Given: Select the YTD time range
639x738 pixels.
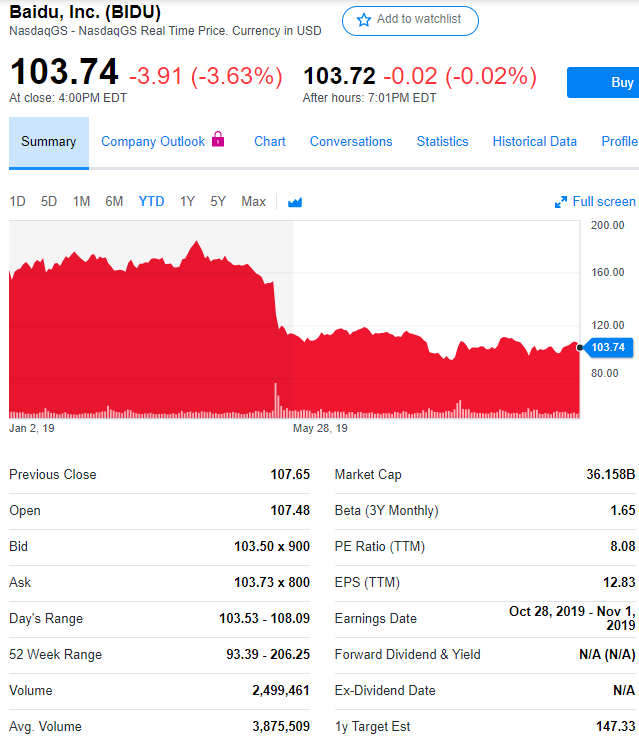Looking at the screenshot, I should [152, 202].
